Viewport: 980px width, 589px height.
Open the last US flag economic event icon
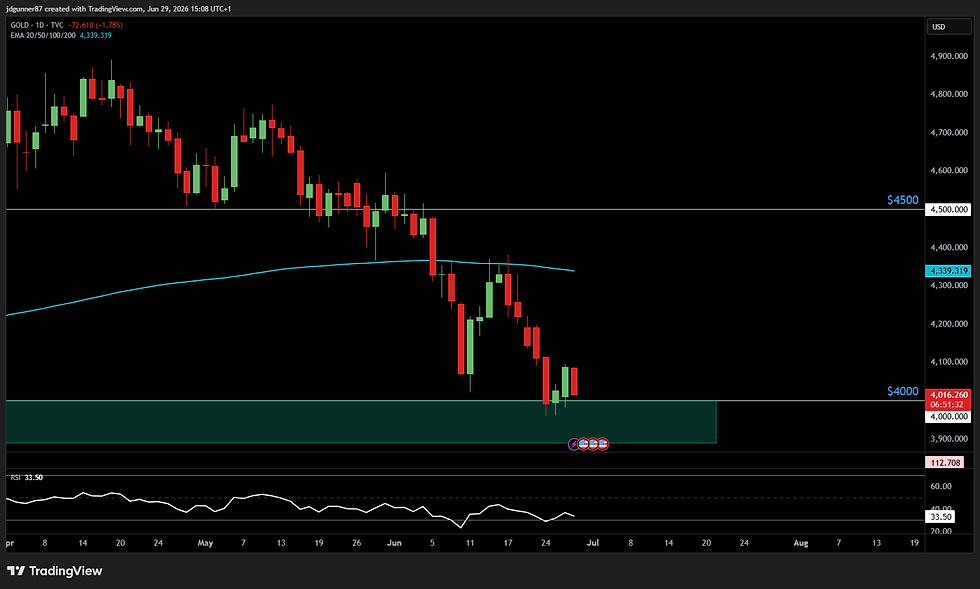(602, 444)
